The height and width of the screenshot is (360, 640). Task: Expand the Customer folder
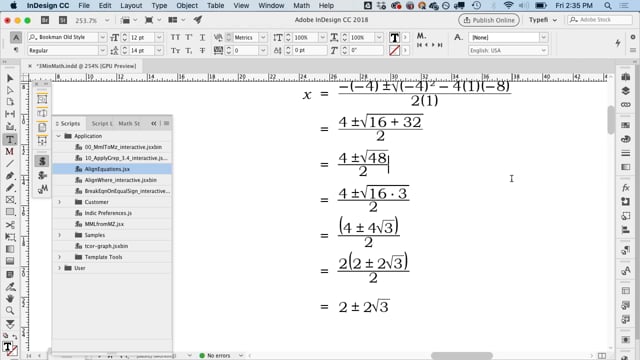click(60, 202)
